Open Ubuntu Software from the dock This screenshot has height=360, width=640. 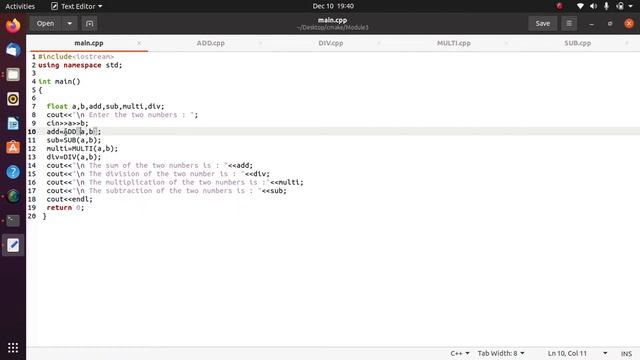[13, 147]
